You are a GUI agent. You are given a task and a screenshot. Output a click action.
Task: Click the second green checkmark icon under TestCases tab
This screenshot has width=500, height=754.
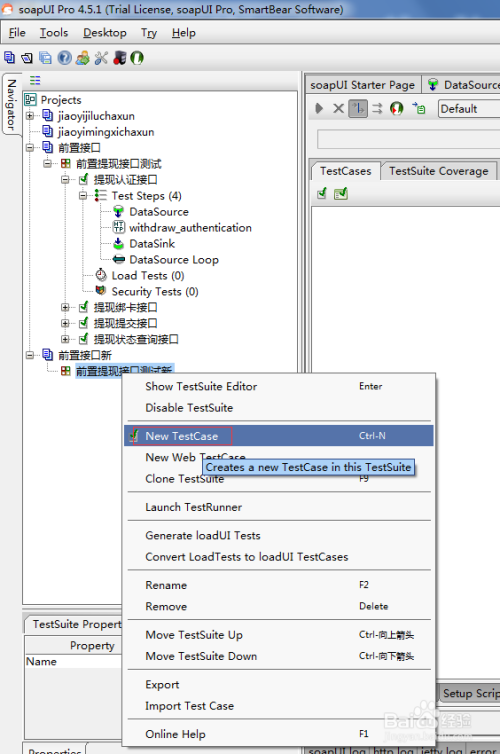(x=341, y=193)
